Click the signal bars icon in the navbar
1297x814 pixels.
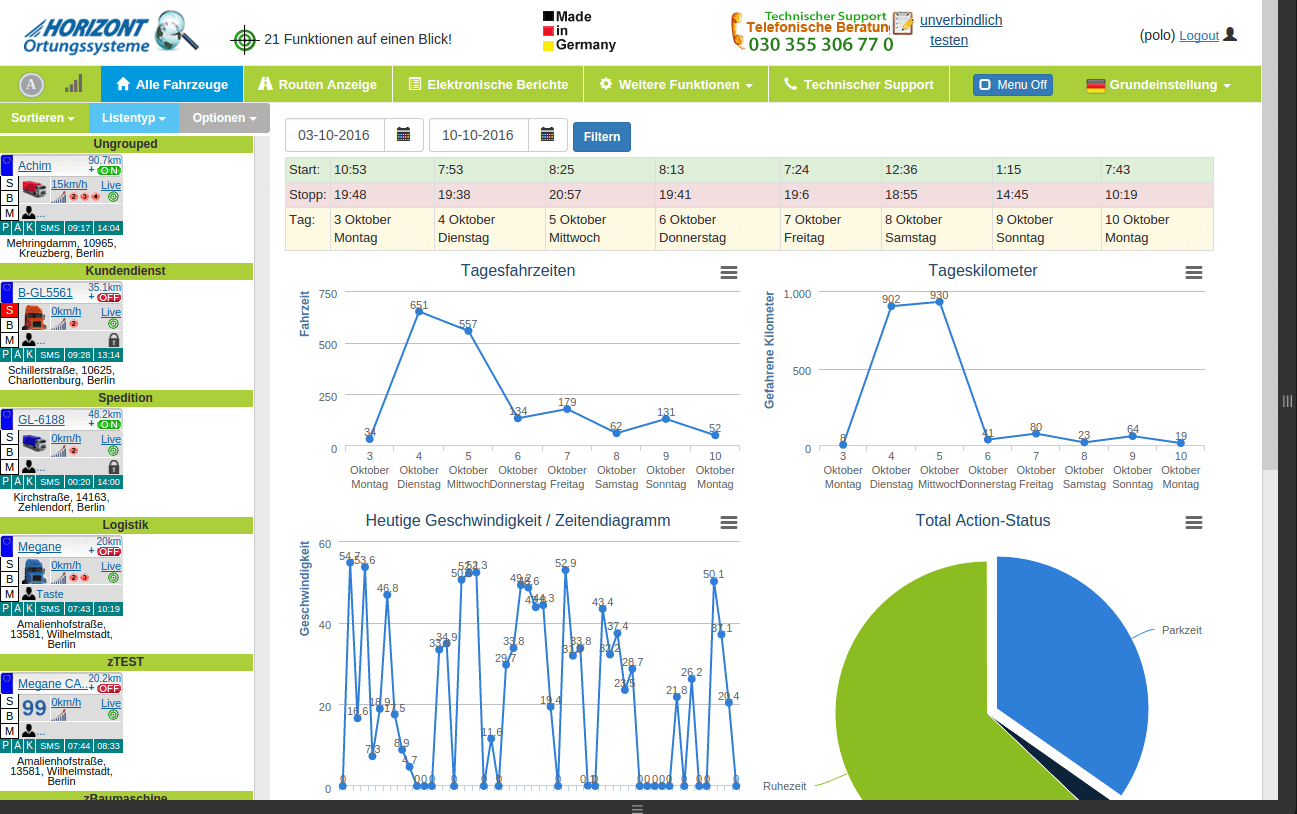tap(74, 83)
